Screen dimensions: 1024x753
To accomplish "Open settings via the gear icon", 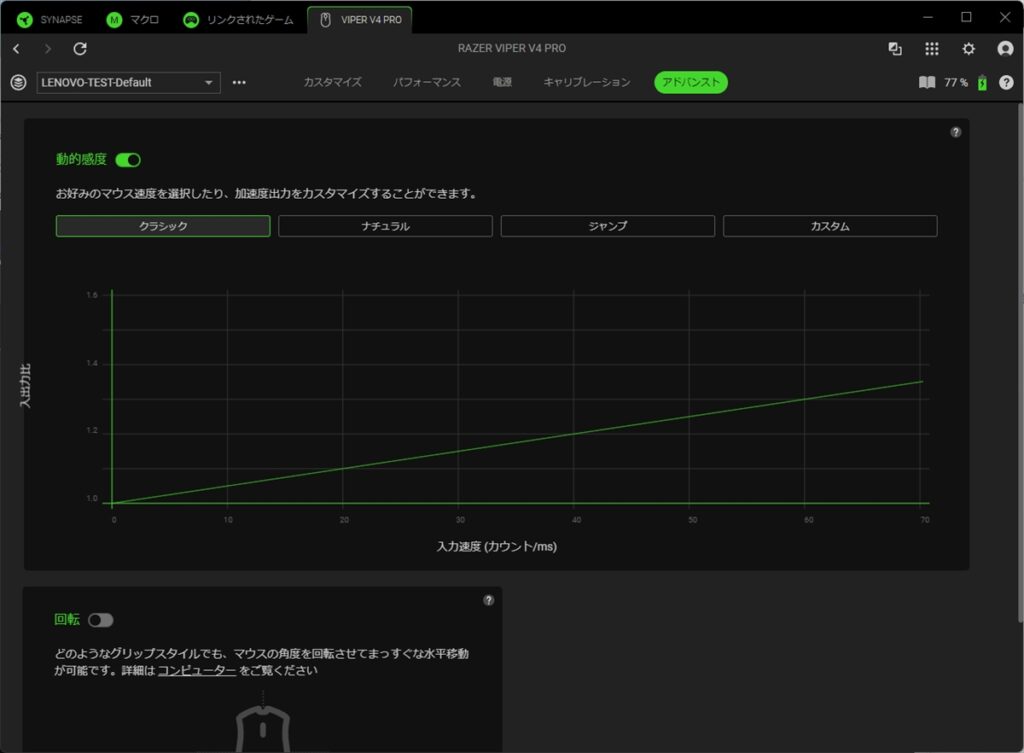I will pos(968,49).
